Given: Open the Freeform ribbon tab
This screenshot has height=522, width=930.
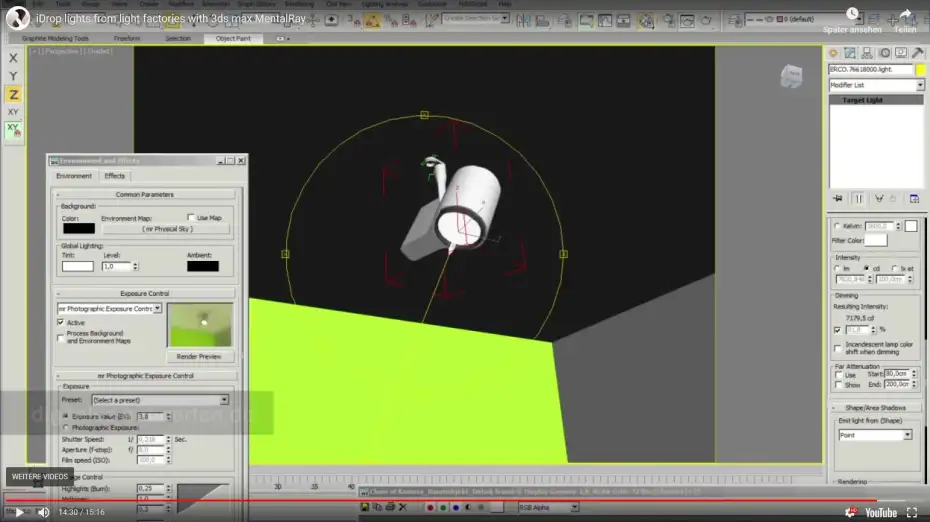Looking at the screenshot, I should coord(127,39).
